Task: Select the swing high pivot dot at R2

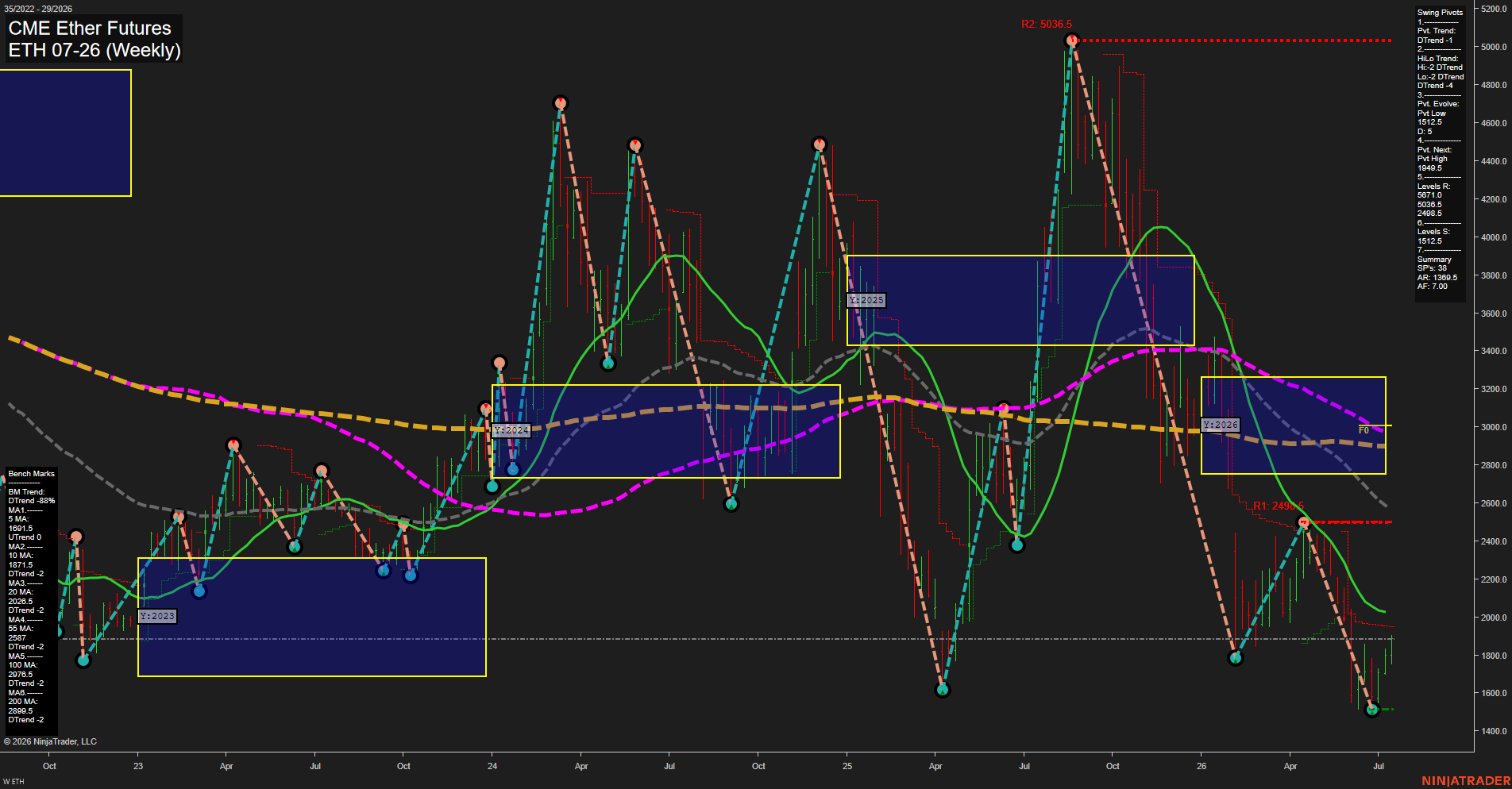Action: click(x=1072, y=40)
